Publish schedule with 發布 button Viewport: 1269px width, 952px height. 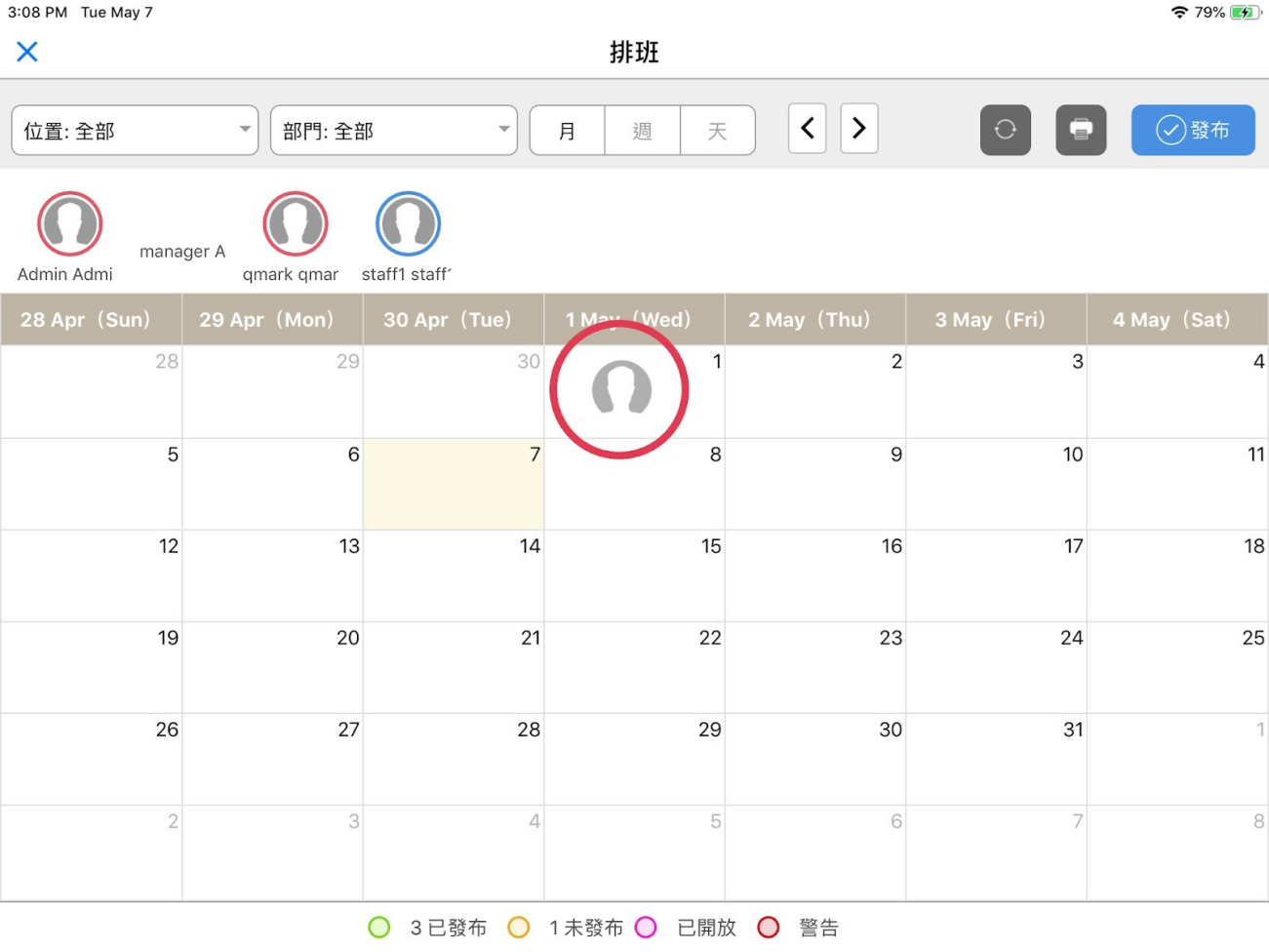click(1193, 130)
